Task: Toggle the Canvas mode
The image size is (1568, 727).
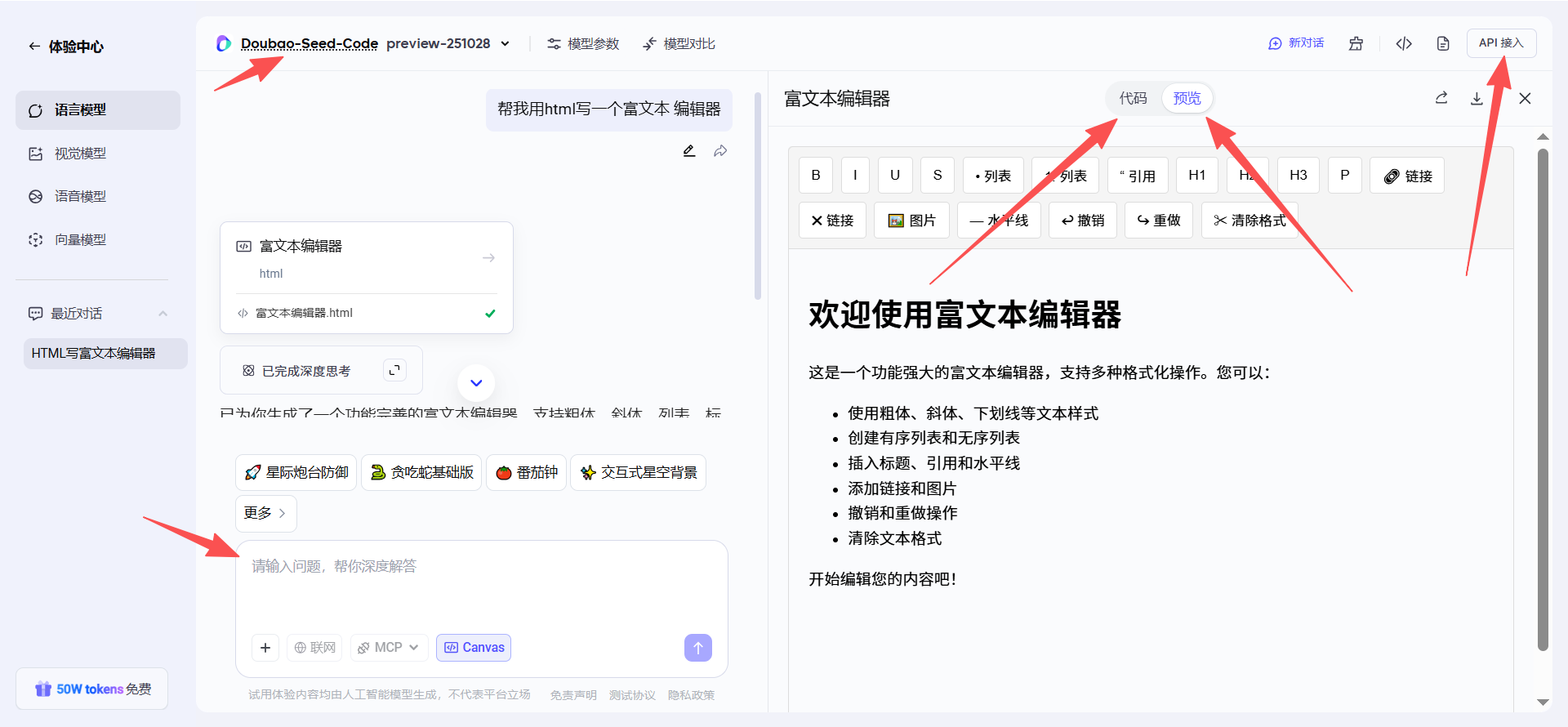Action: click(x=474, y=648)
